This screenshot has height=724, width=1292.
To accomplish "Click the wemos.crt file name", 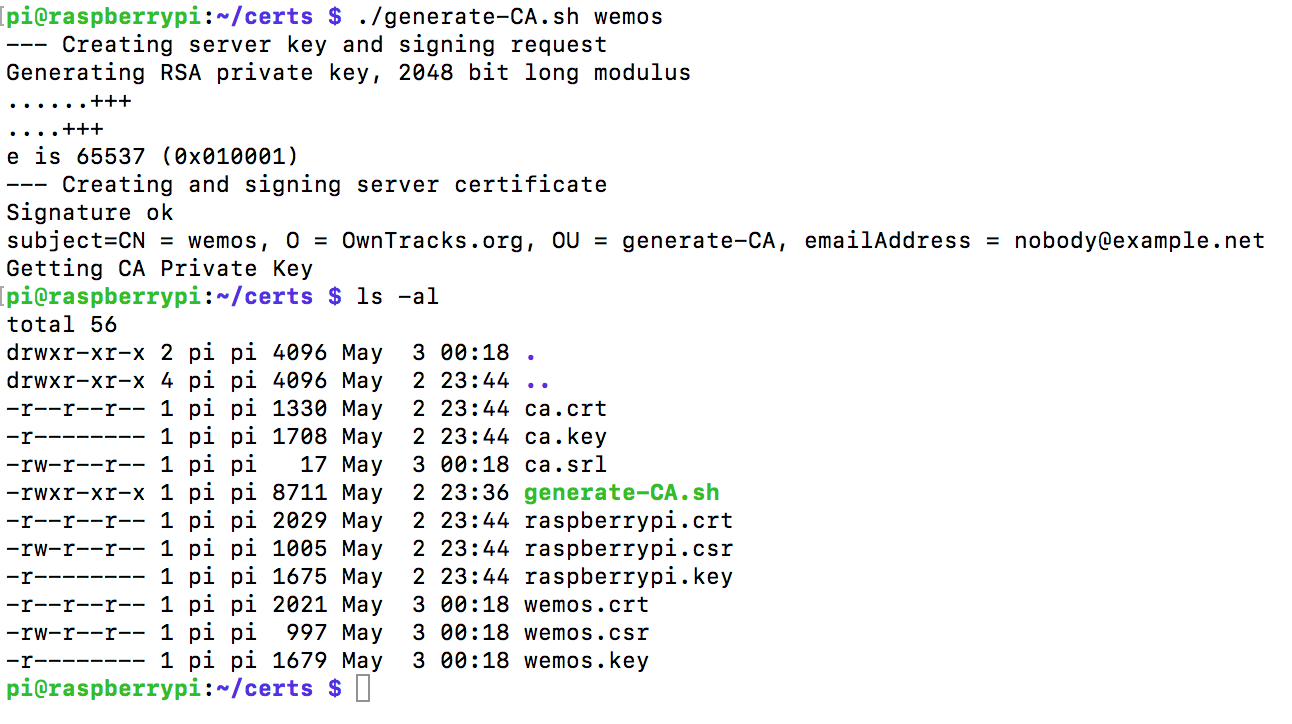I will 586,605.
